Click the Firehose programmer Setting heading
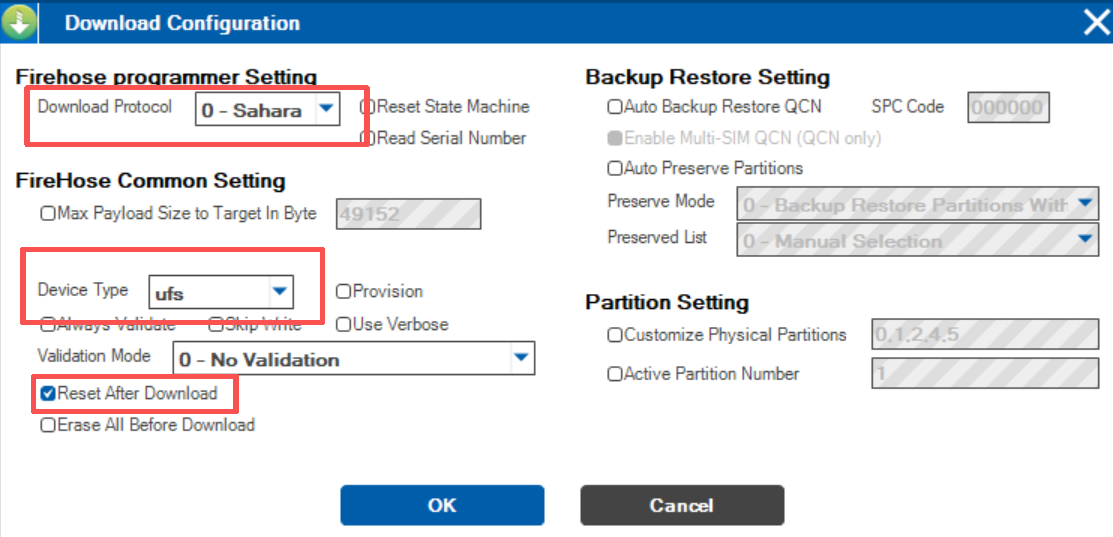 tap(166, 77)
